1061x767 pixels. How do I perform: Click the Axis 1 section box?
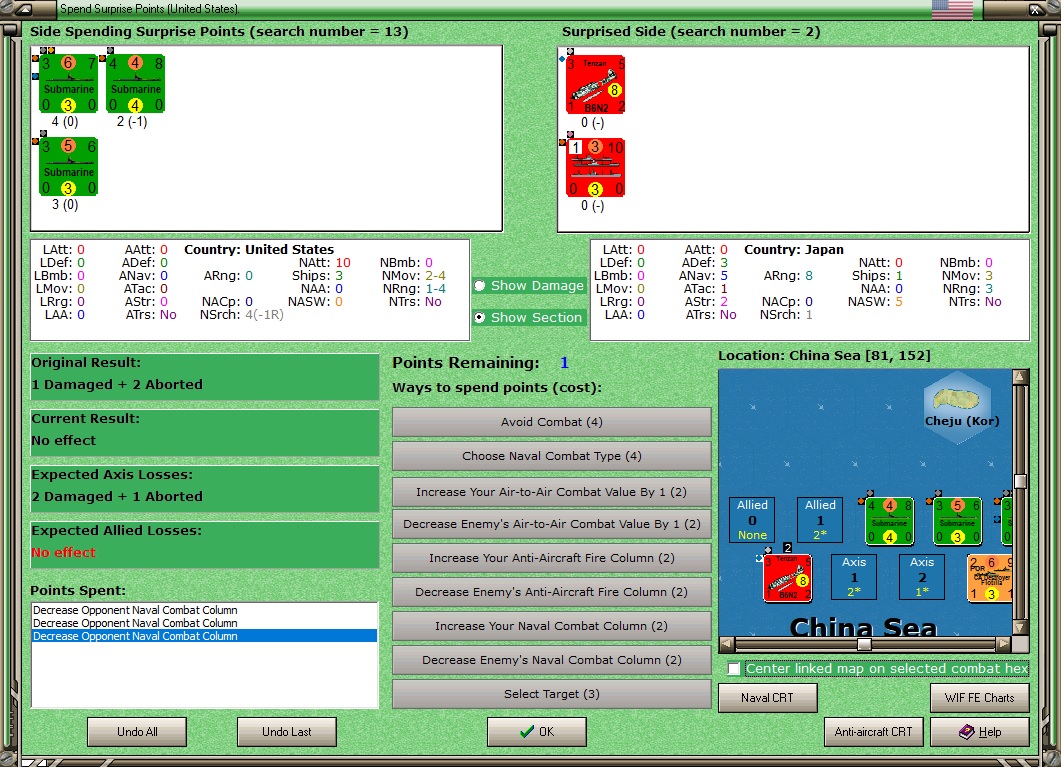coord(854,576)
